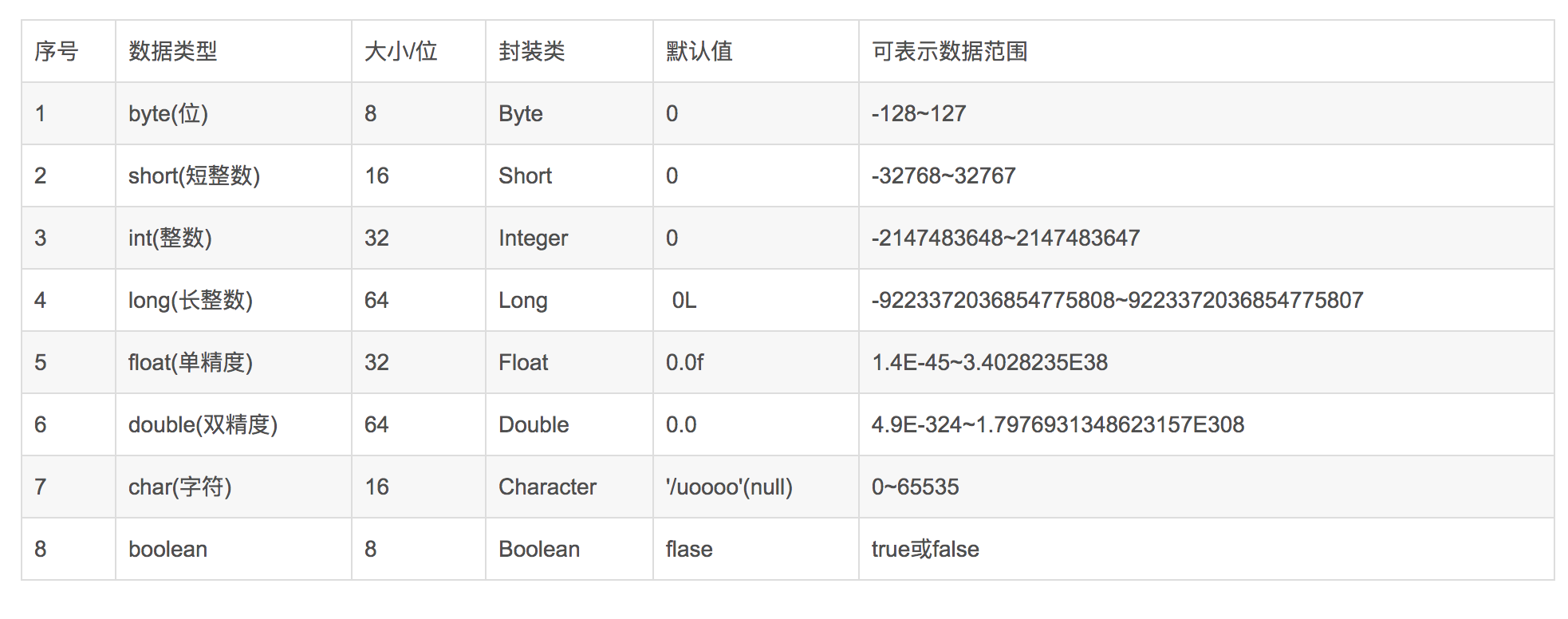Image resolution: width=1568 pixels, height=619 pixels.
Task: Click the byte(位) data type cell
Action: (x=168, y=114)
